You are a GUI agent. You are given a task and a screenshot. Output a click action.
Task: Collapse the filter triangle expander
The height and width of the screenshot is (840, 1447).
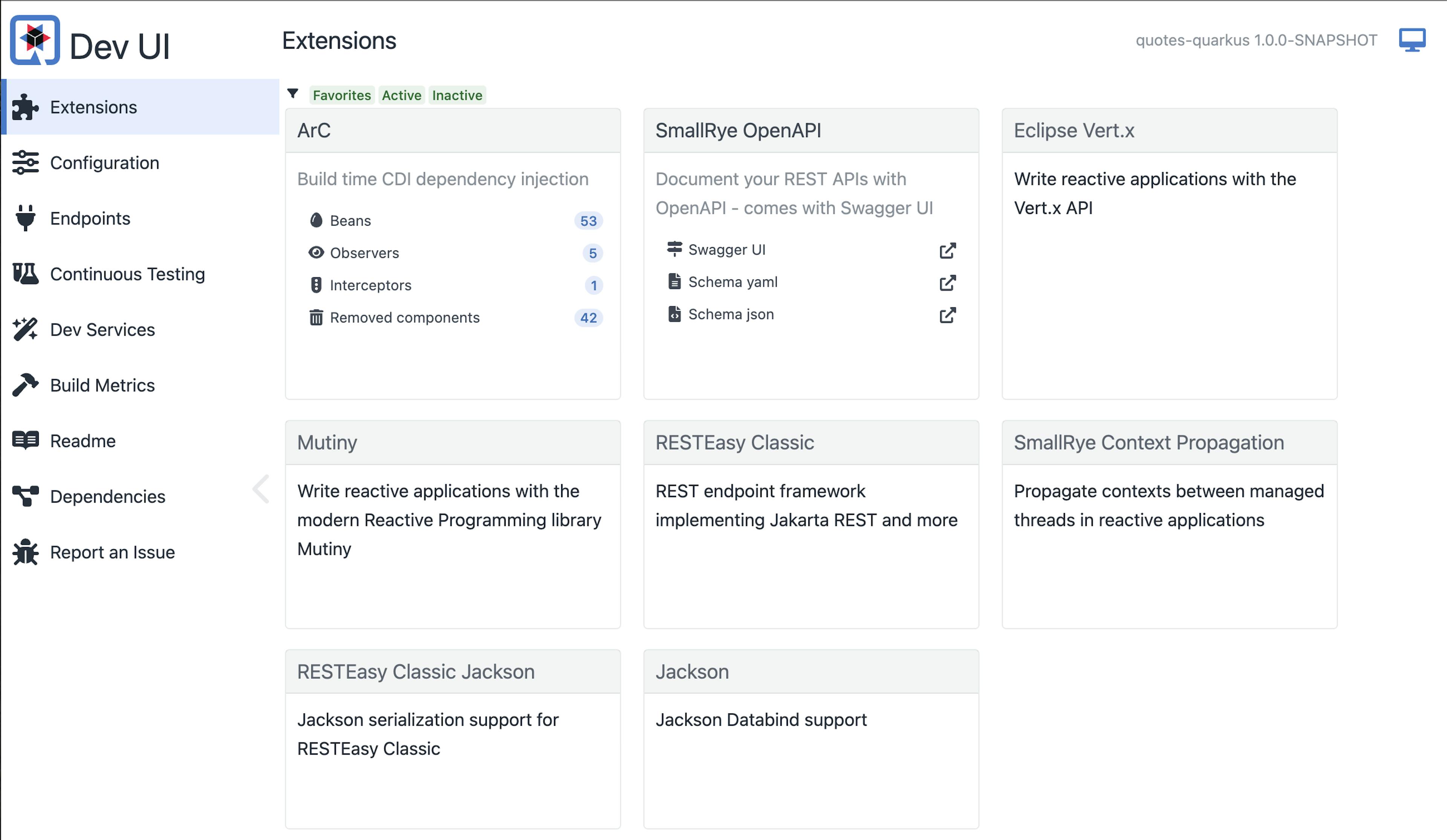[x=293, y=93]
